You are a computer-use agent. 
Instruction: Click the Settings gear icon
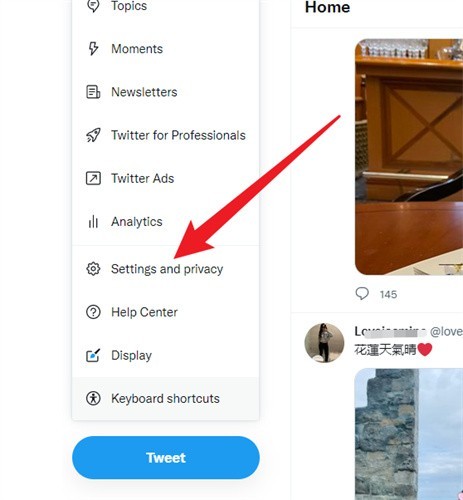93,269
